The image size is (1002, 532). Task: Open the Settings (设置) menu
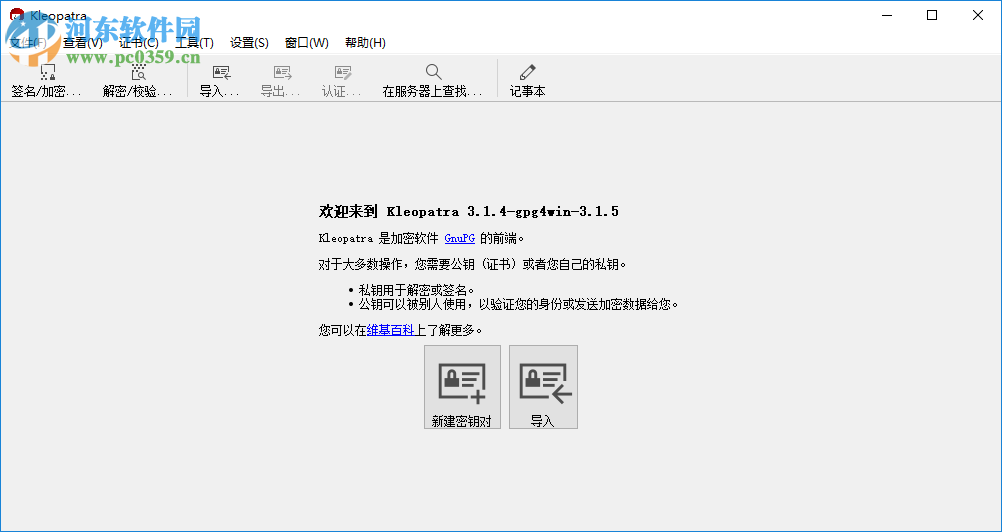click(249, 43)
